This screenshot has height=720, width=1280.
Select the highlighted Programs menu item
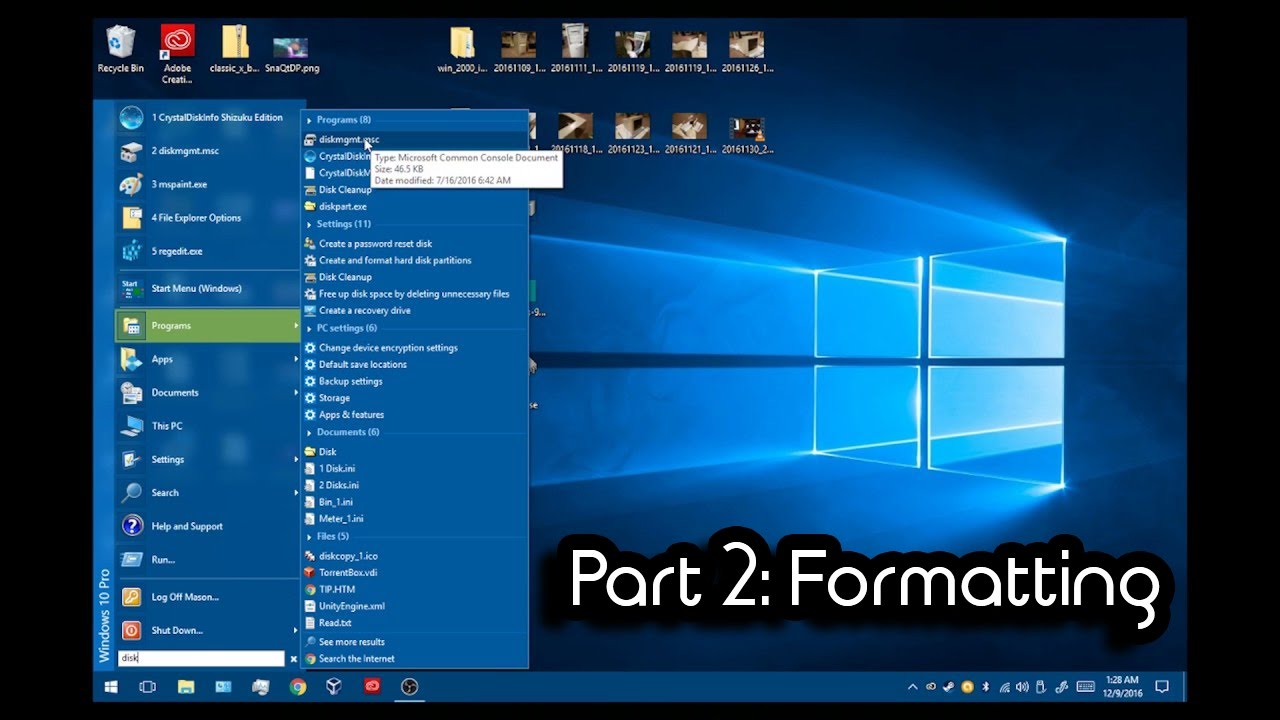(x=208, y=326)
